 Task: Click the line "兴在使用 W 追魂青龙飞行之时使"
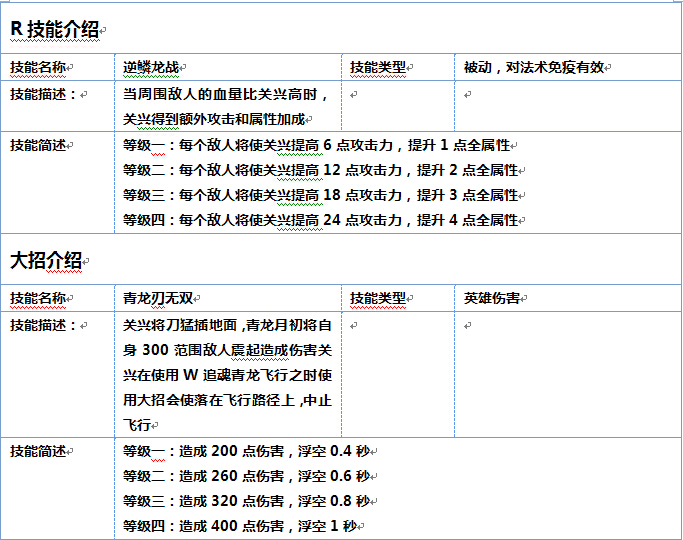227,375
